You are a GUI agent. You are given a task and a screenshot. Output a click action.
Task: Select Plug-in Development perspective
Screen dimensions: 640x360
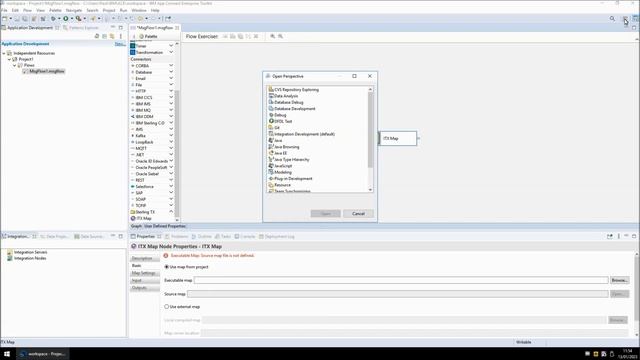pos(293,179)
